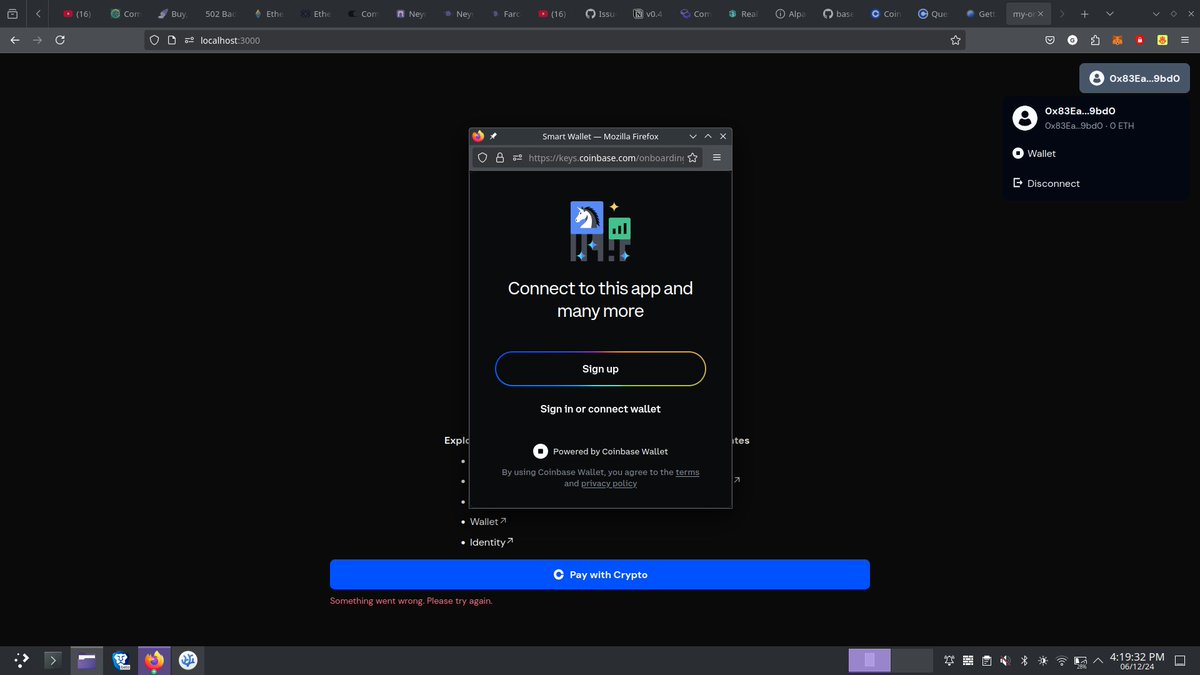Open the KDE application launcher
This screenshot has width=1200, height=675.
pos(21,660)
